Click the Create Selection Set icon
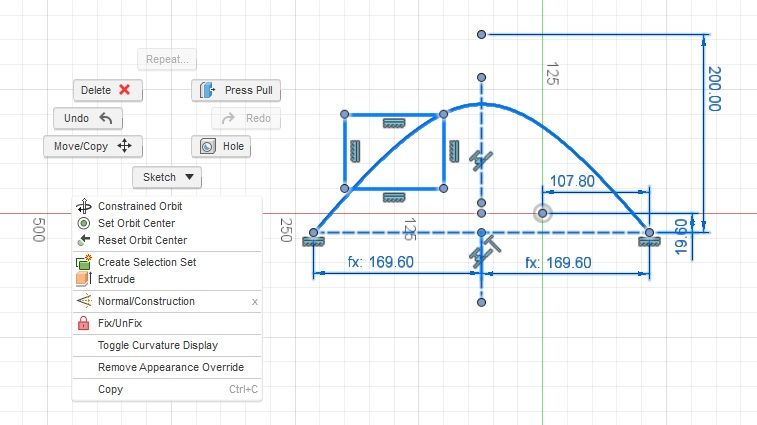 (84, 262)
